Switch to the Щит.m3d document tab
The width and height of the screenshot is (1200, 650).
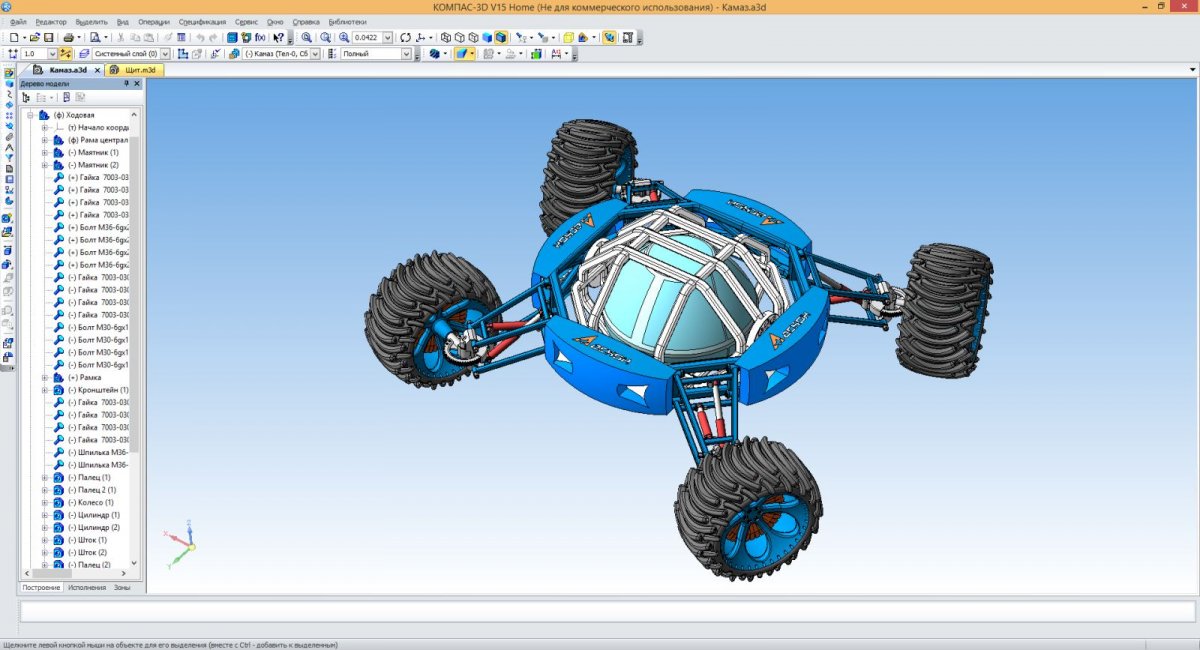click(138, 70)
